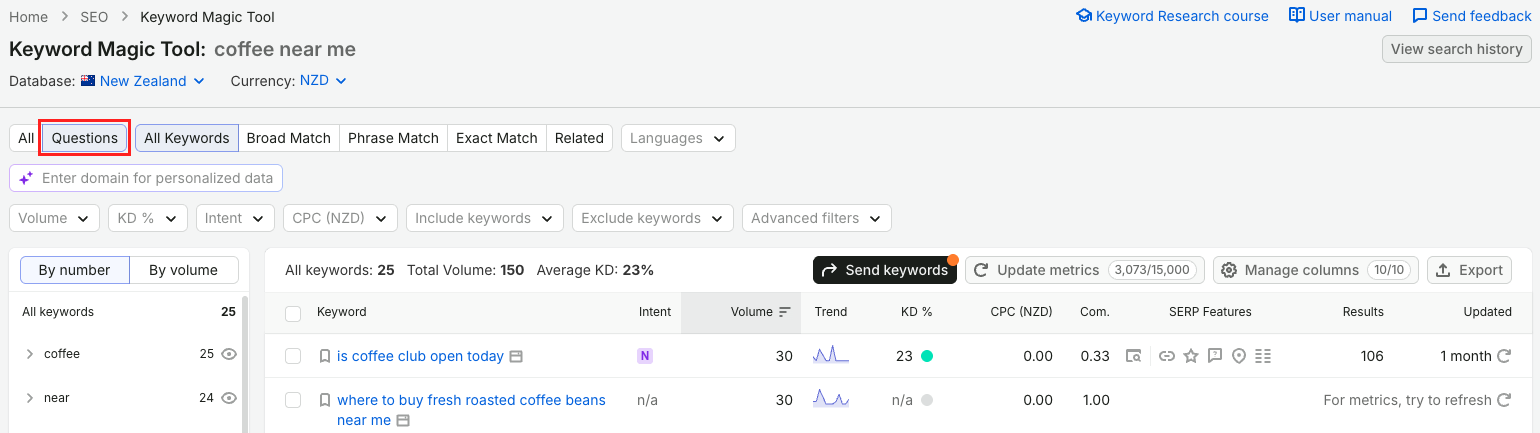Click the Manage columns button

(x=1316, y=270)
